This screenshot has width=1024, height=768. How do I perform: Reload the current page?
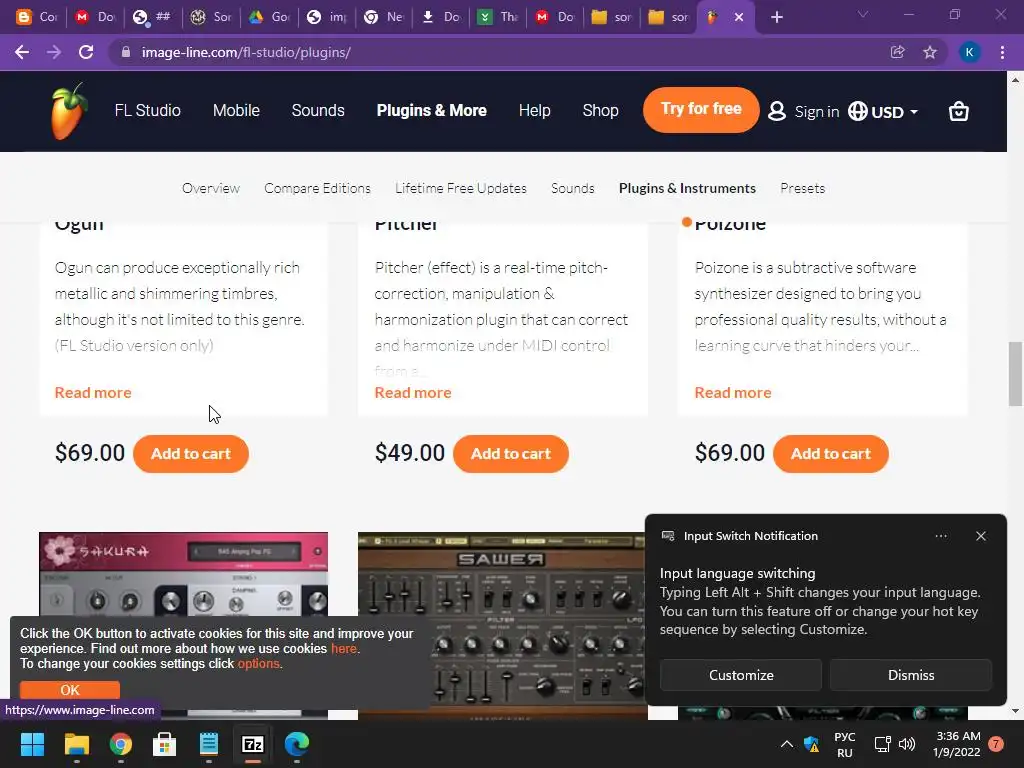(x=86, y=52)
